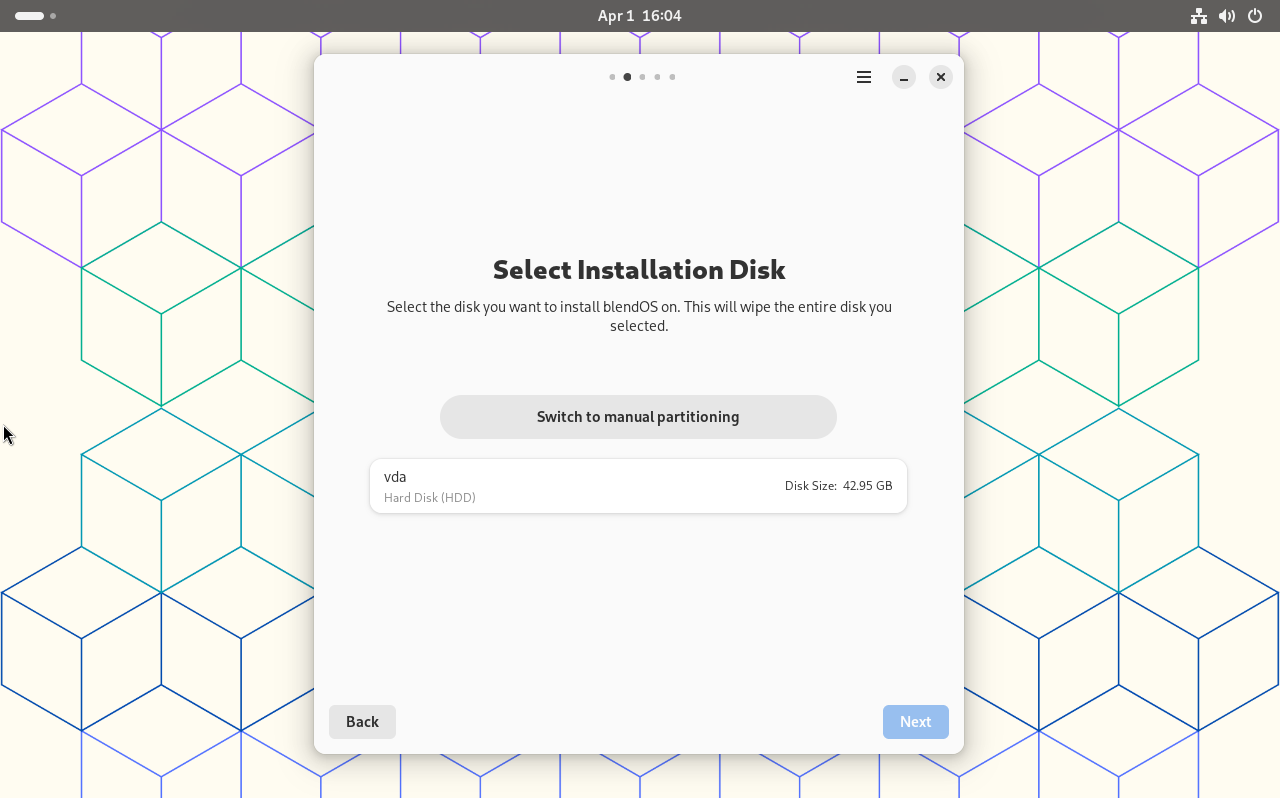
Task: Click the third page indicator dot
Action: coord(642,77)
